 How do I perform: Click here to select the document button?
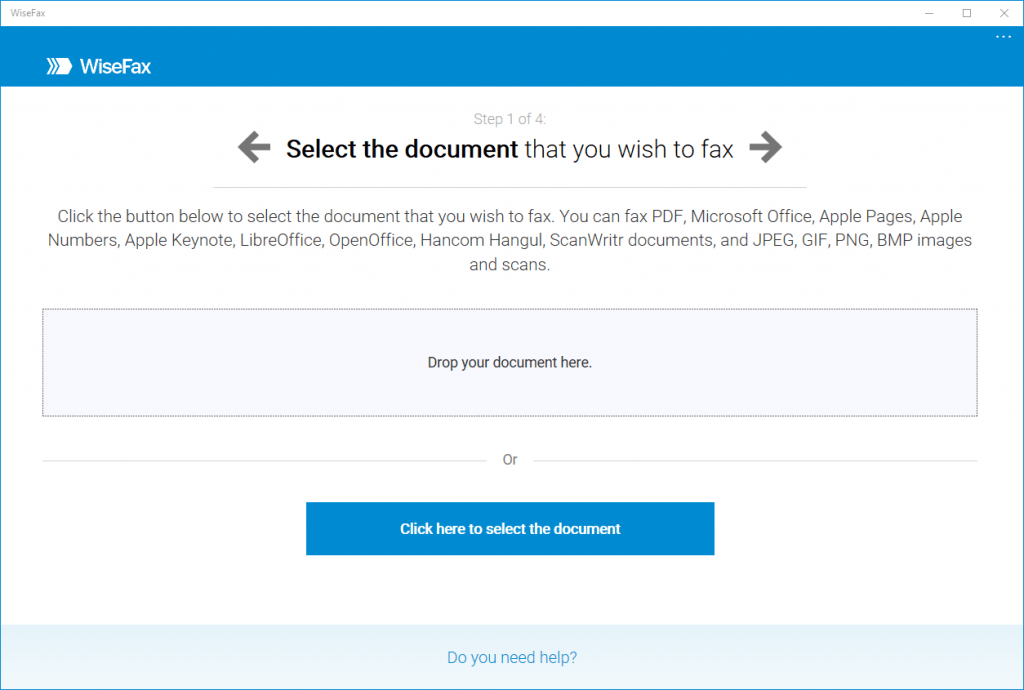click(510, 529)
